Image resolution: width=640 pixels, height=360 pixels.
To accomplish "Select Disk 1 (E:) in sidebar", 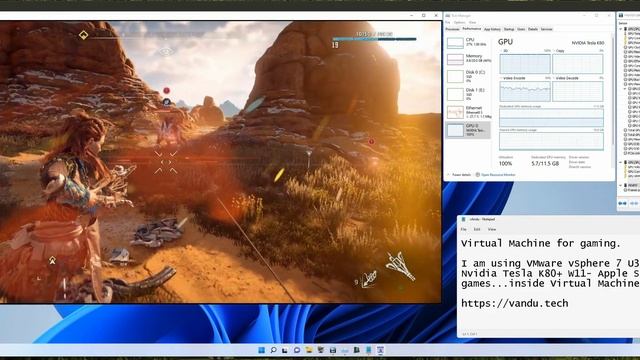I will (x=469, y=94).
